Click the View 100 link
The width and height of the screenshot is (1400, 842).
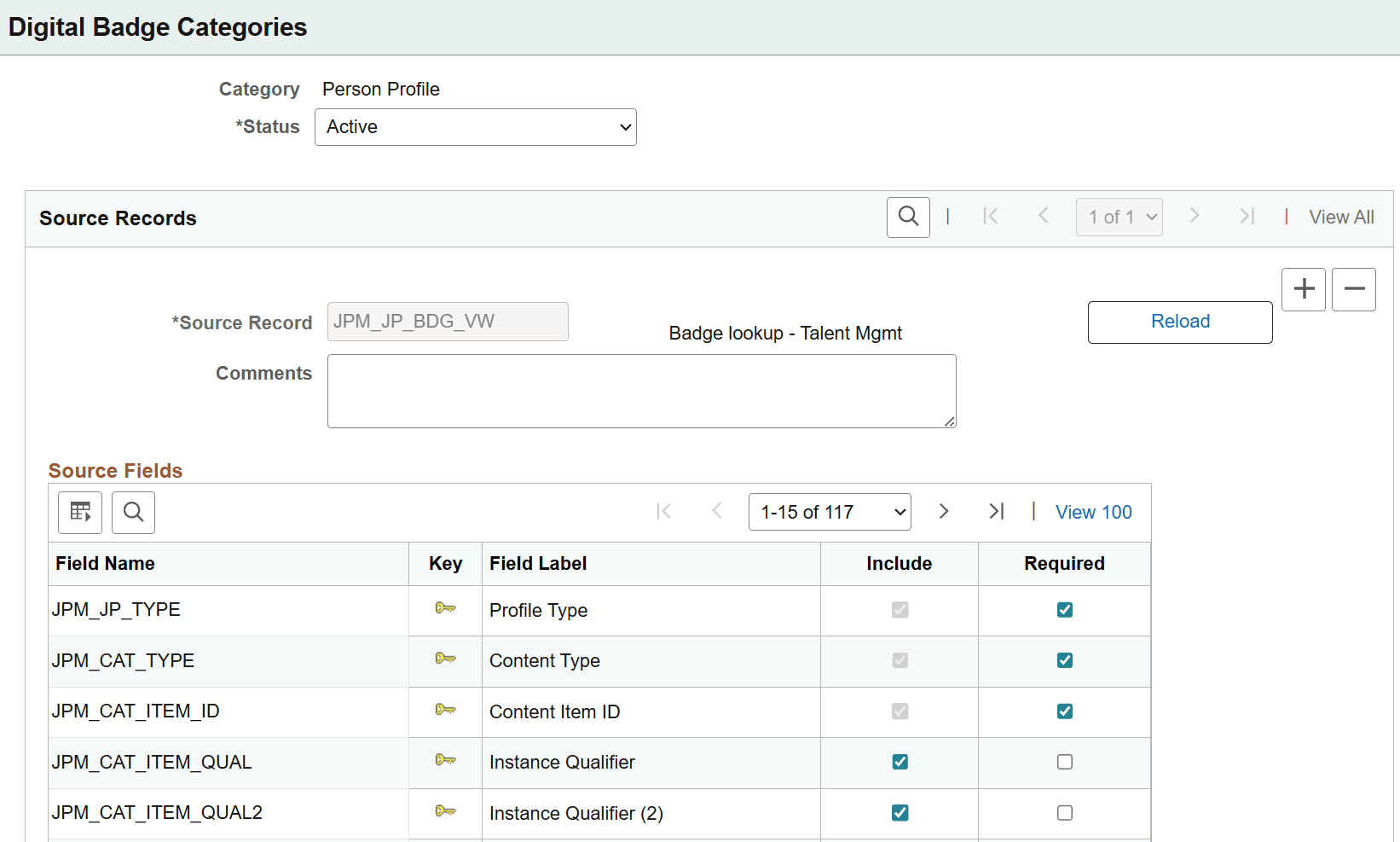1094,512
